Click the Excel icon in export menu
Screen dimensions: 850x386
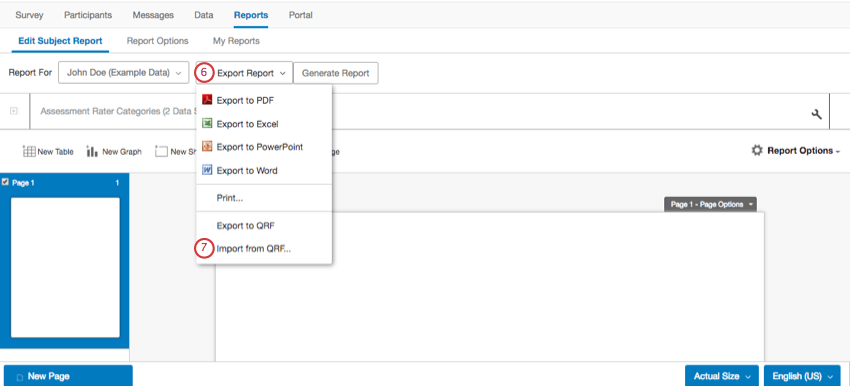point(207,124)
